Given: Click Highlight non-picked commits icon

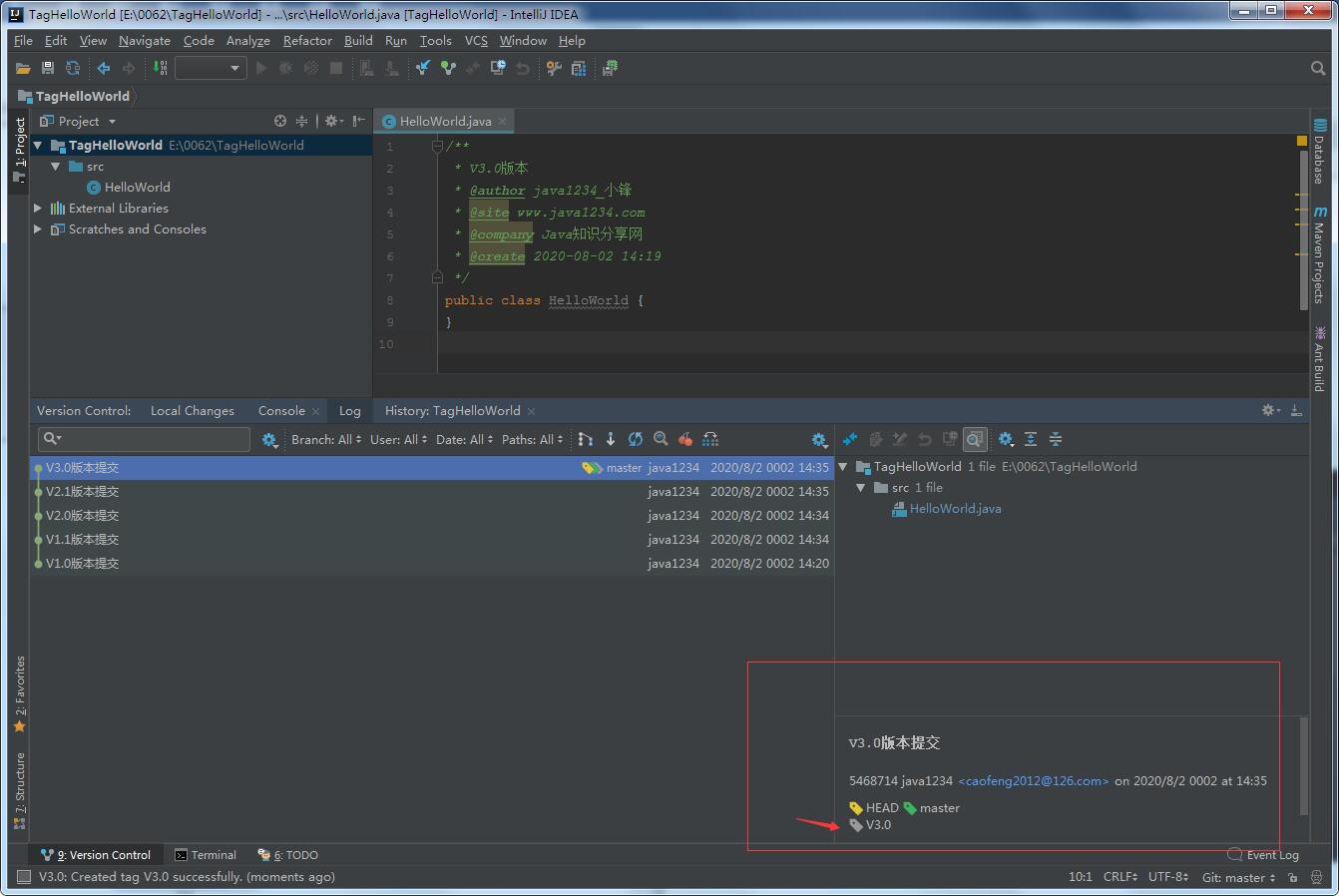Looking at the screenshot, I should (x=710, y=439).
